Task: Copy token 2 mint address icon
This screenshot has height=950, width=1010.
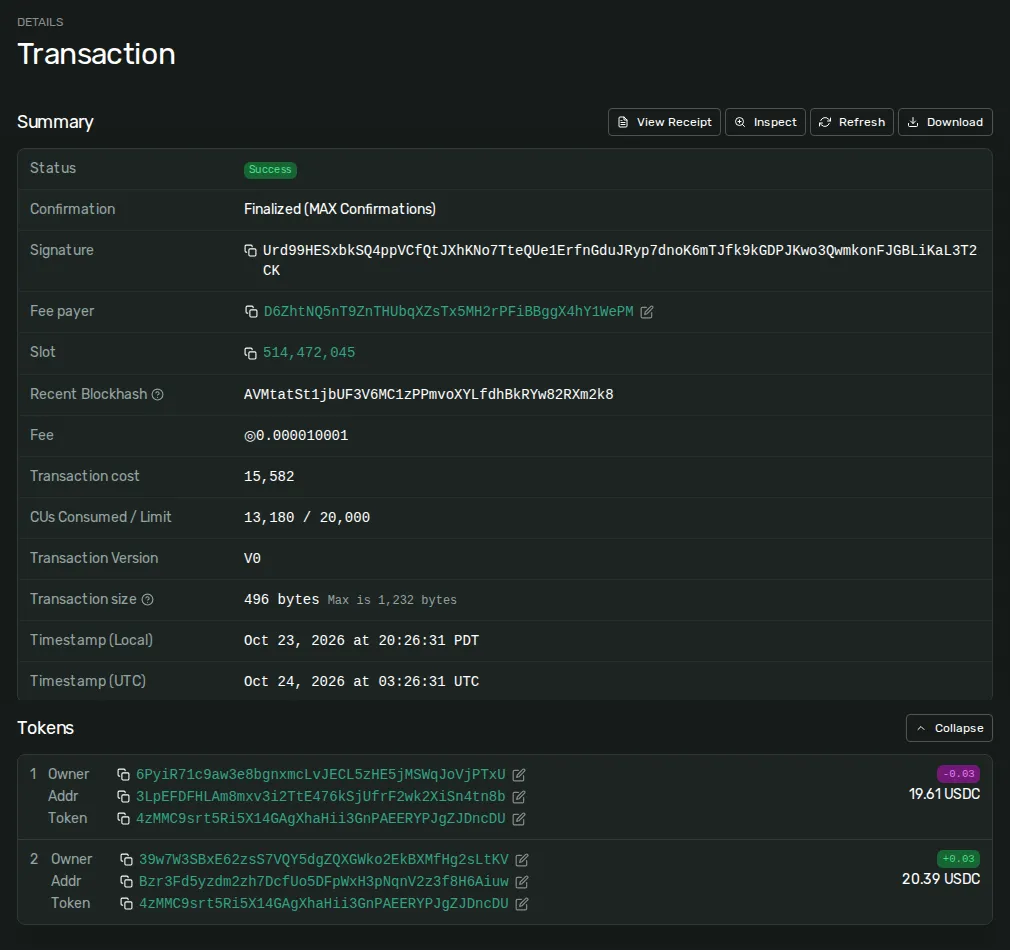Action: tap(126, 904)
